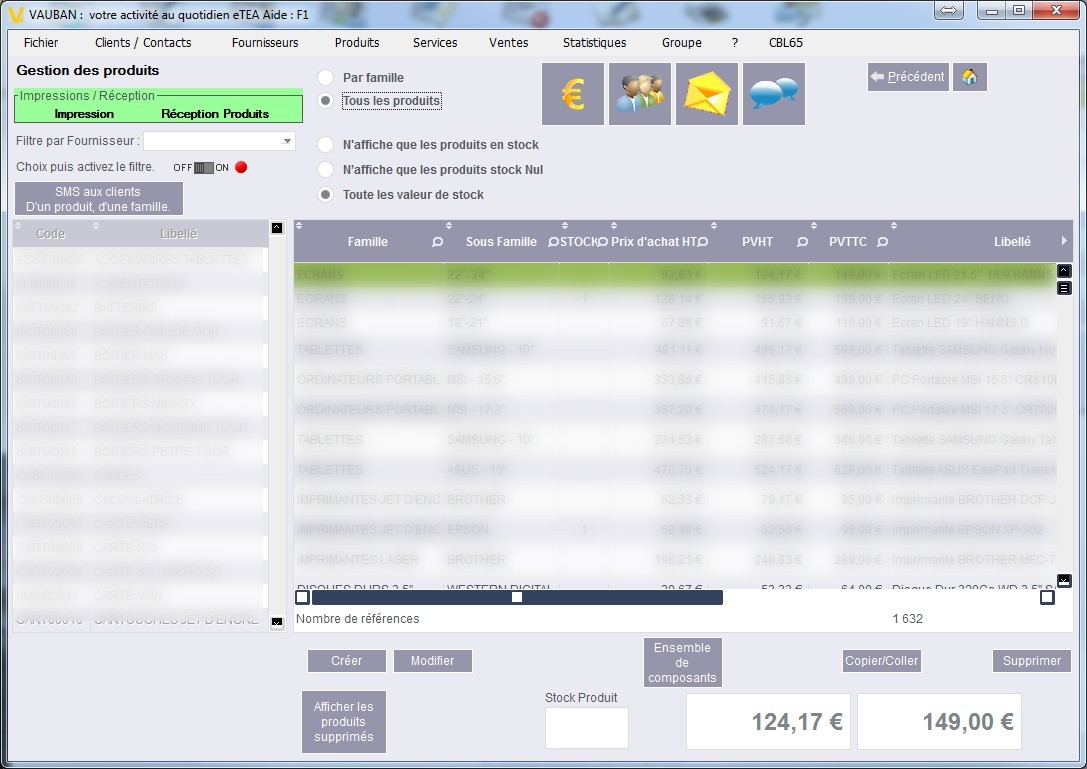This screenshot has width=1087, height=769.
Task: Open the clients group icon
Action: 640,94
